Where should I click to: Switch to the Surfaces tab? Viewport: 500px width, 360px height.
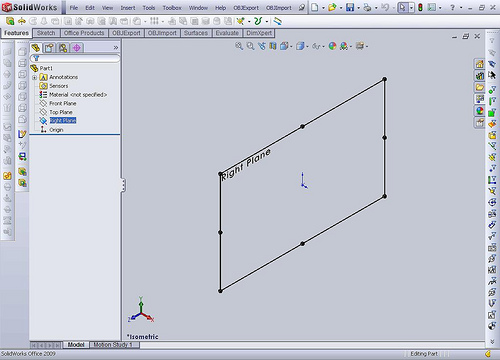pos(196,33)
